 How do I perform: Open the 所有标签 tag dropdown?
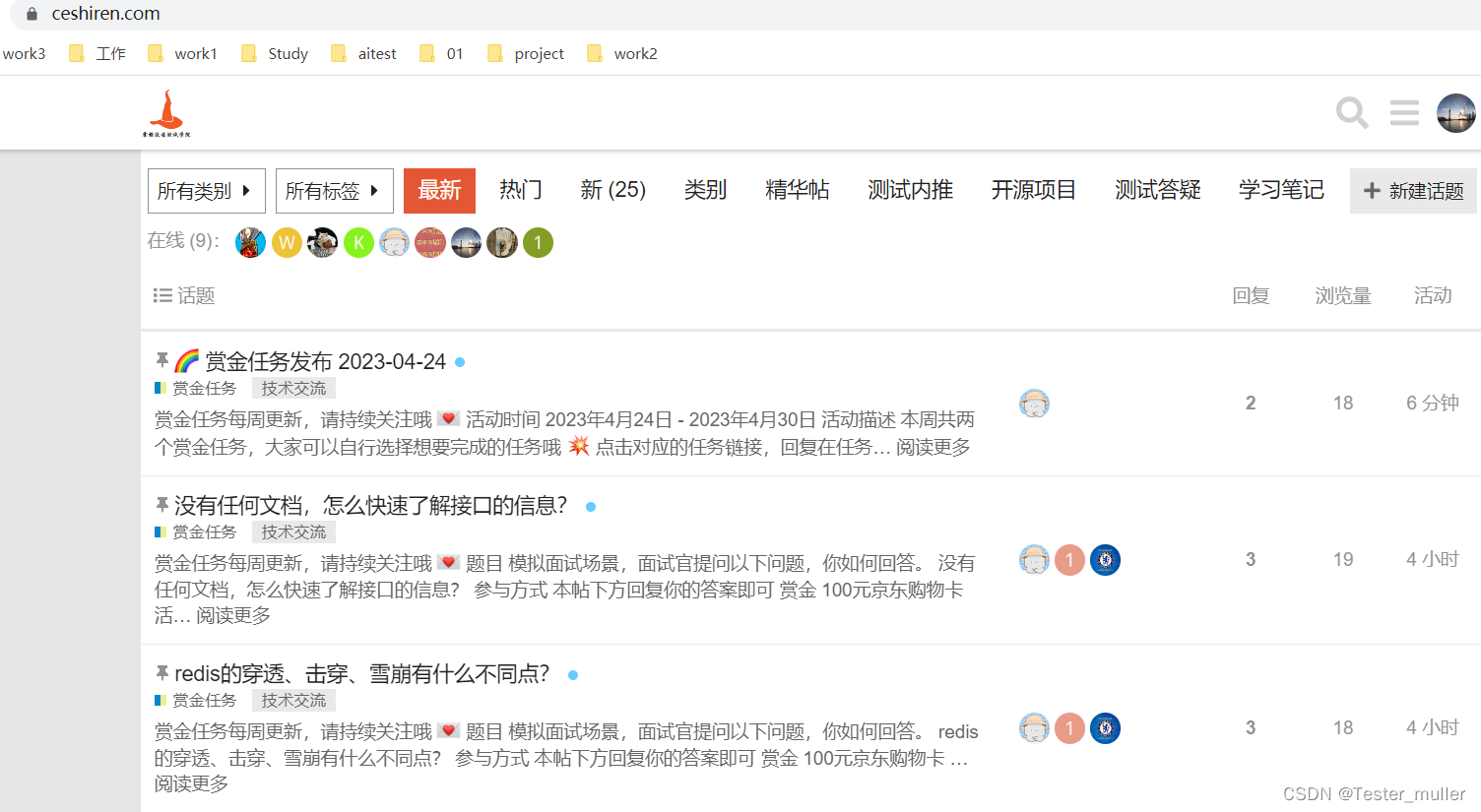[334, 190]
